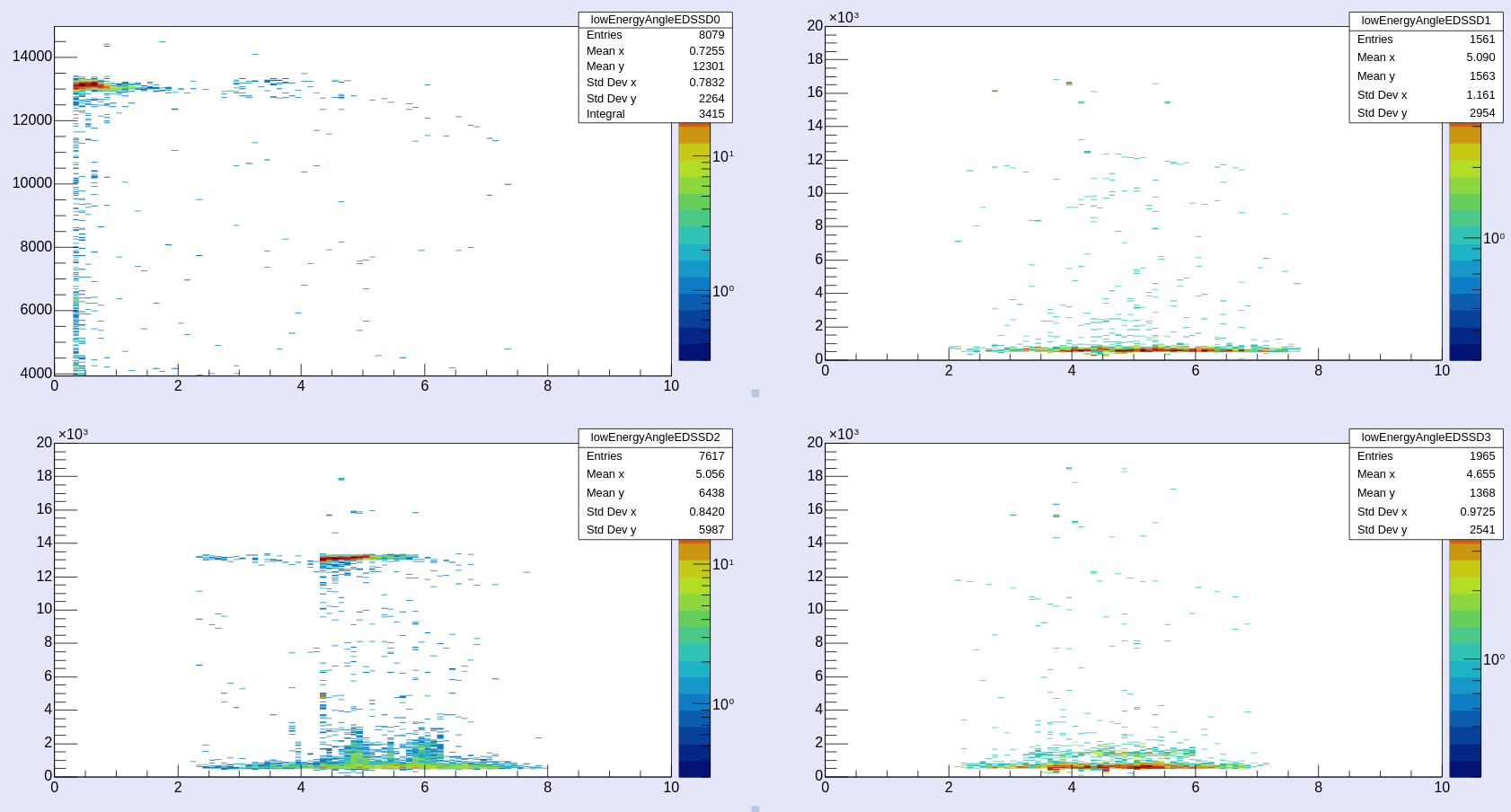Viewport: 1511px width, 812px height.
Task: Click the ×10³ y-axis multiplier of EDSSD1 plot
Action: (844, 18)
